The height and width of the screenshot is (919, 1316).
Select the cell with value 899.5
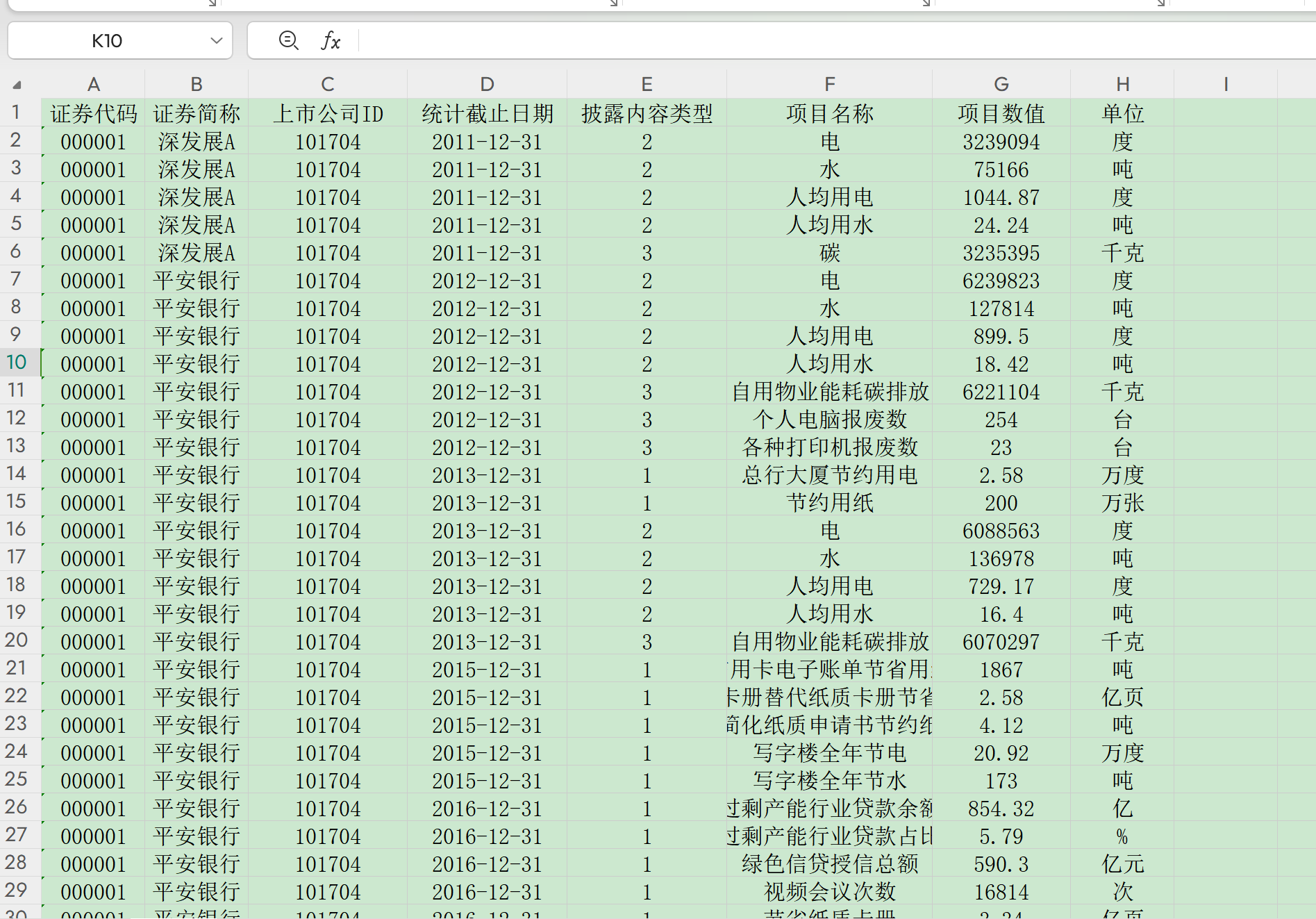coord(1001,336)
